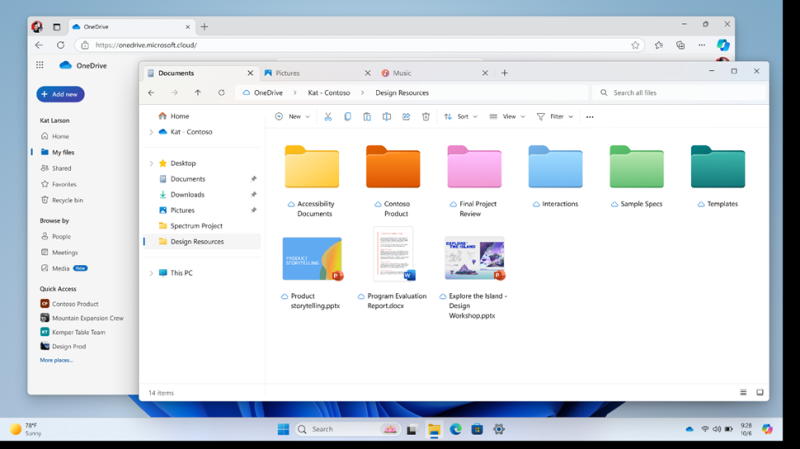
Task: Open the Windows Start button
Action: 284,429
